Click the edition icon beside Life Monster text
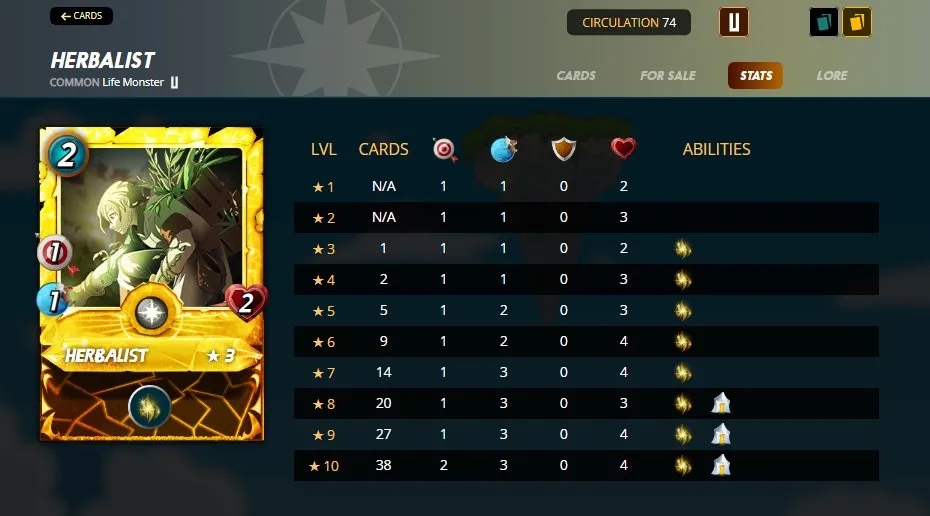 174,82
